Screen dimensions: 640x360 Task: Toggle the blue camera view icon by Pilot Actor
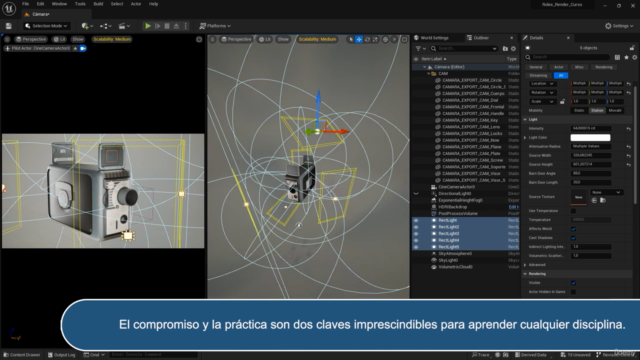(83, 48)
